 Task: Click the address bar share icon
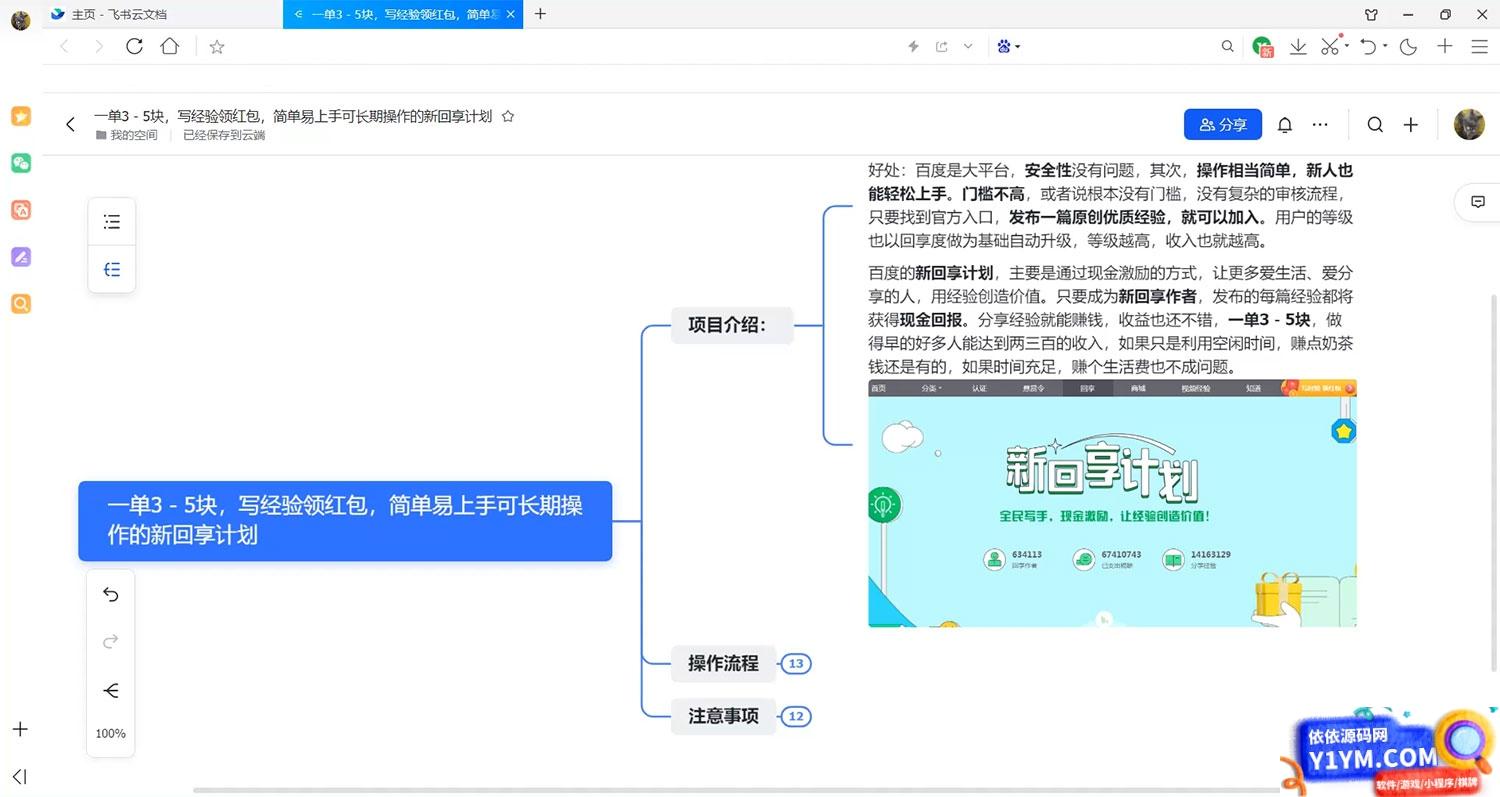click(x=941, y=46)
